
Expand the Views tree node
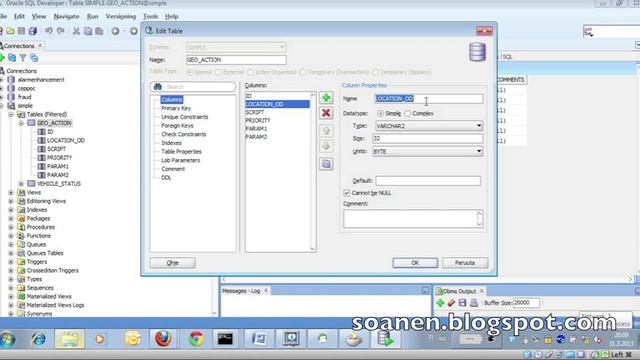(11, 192)
